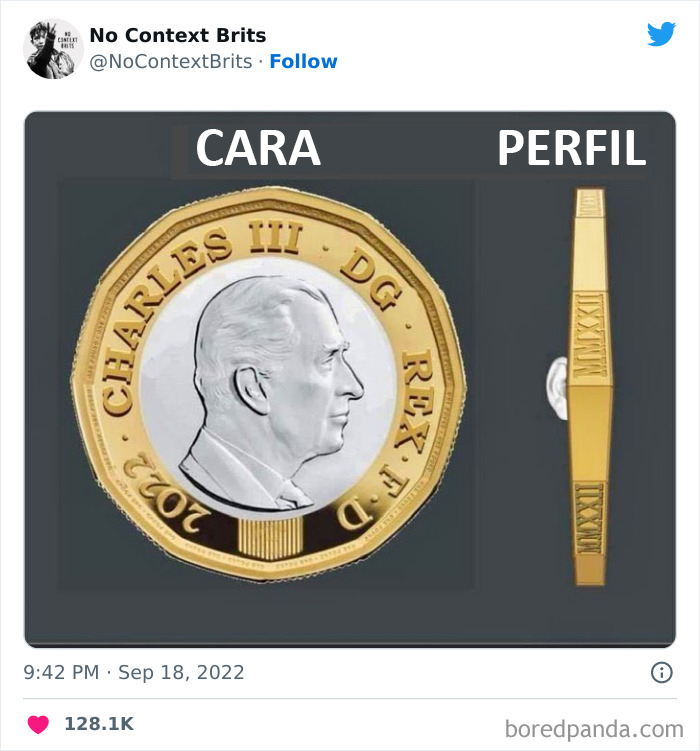Screen dimensions: 700x751
Task: Open the No Context Brits display name
Action: coord(177,35)
